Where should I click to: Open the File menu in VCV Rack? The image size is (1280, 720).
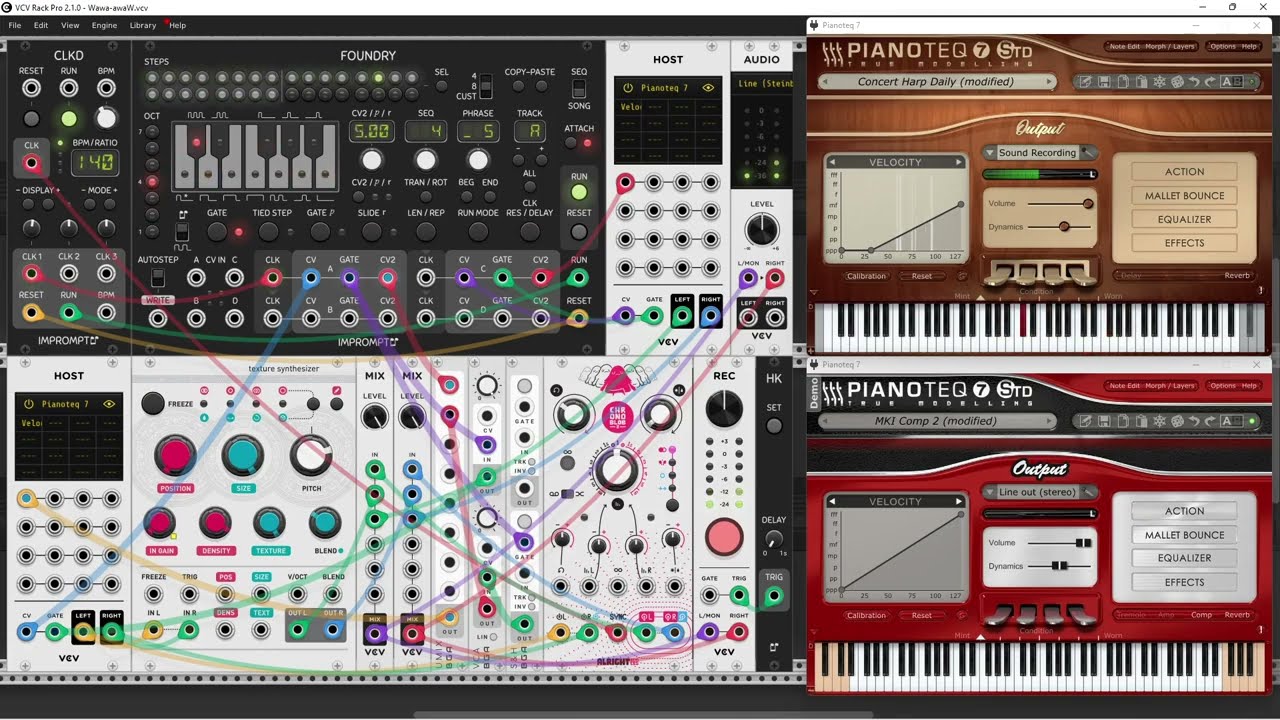tap(15, 25)
